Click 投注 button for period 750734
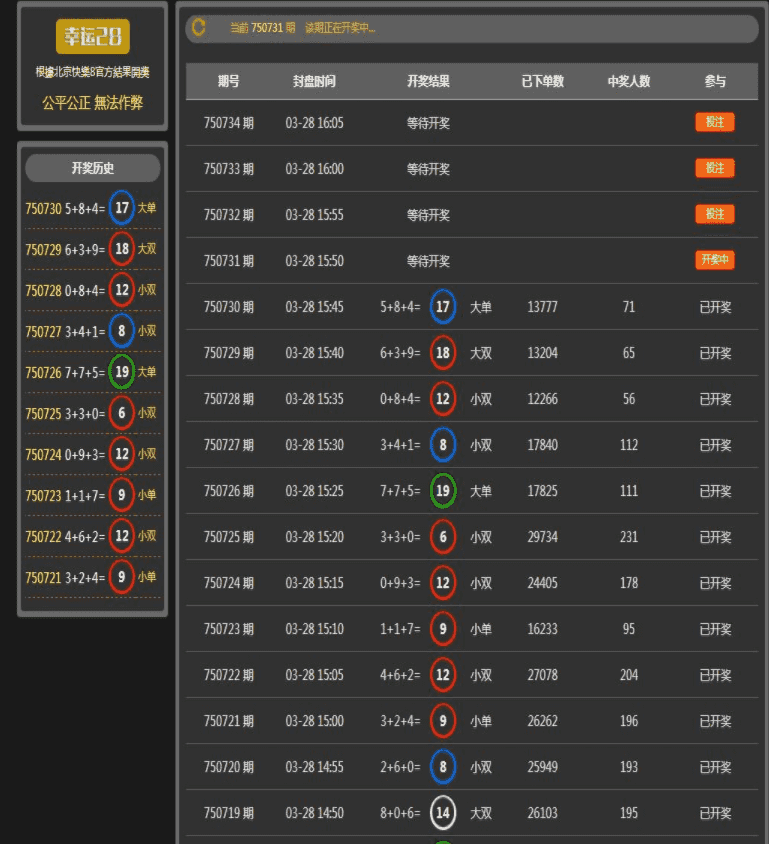 (715, 122)
